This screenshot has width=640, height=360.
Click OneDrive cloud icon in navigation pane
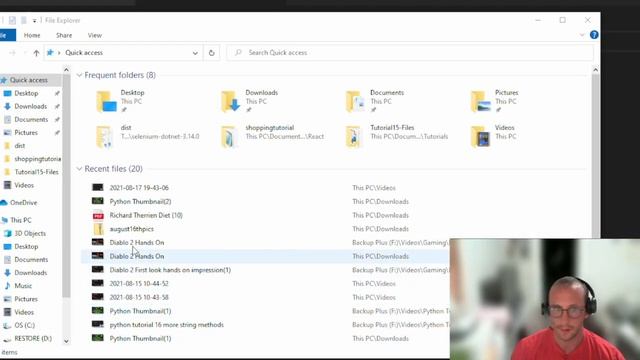(4, 202)
